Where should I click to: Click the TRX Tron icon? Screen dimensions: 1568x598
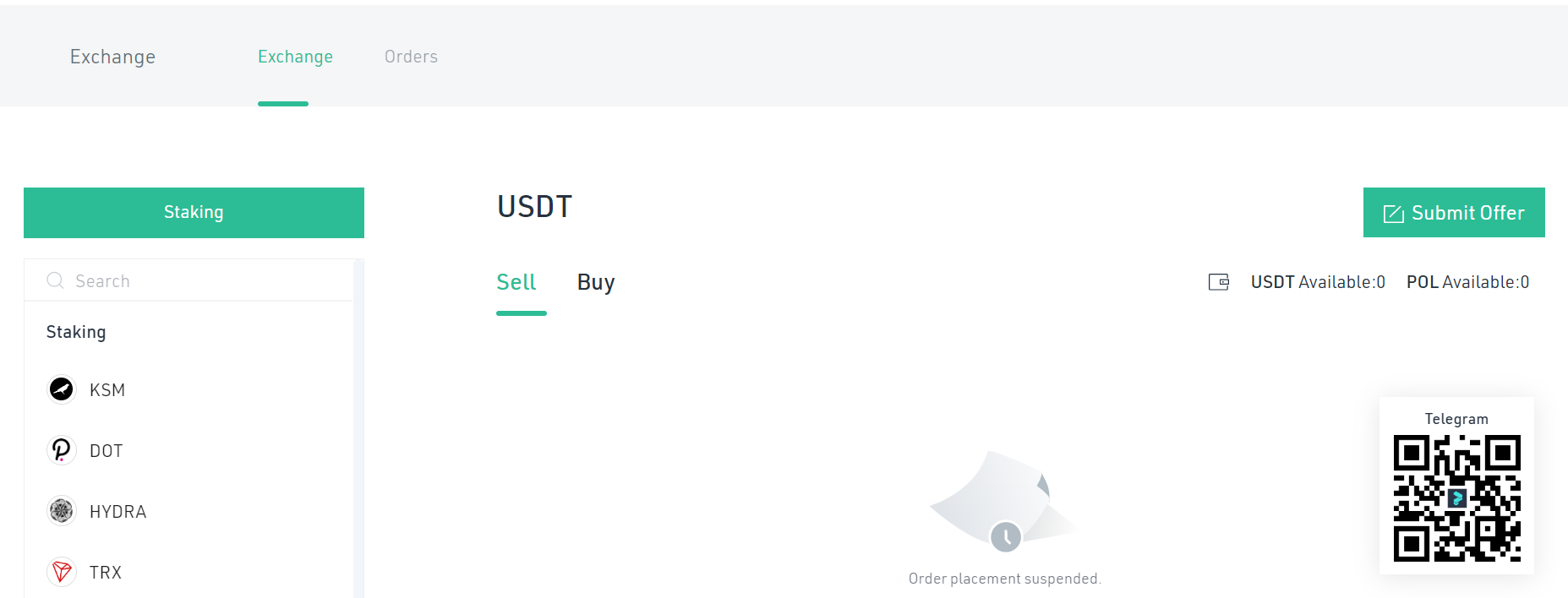click(61, 572)
